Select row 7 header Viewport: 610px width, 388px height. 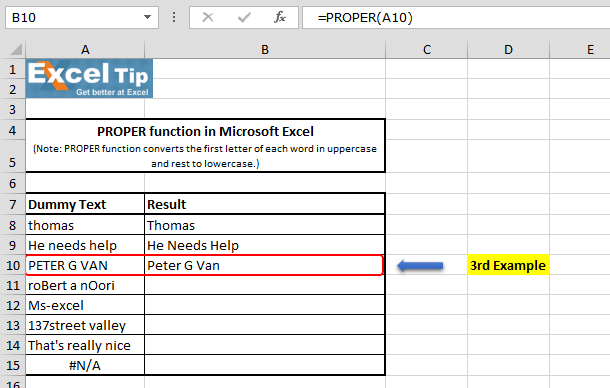tap(12, 204)
